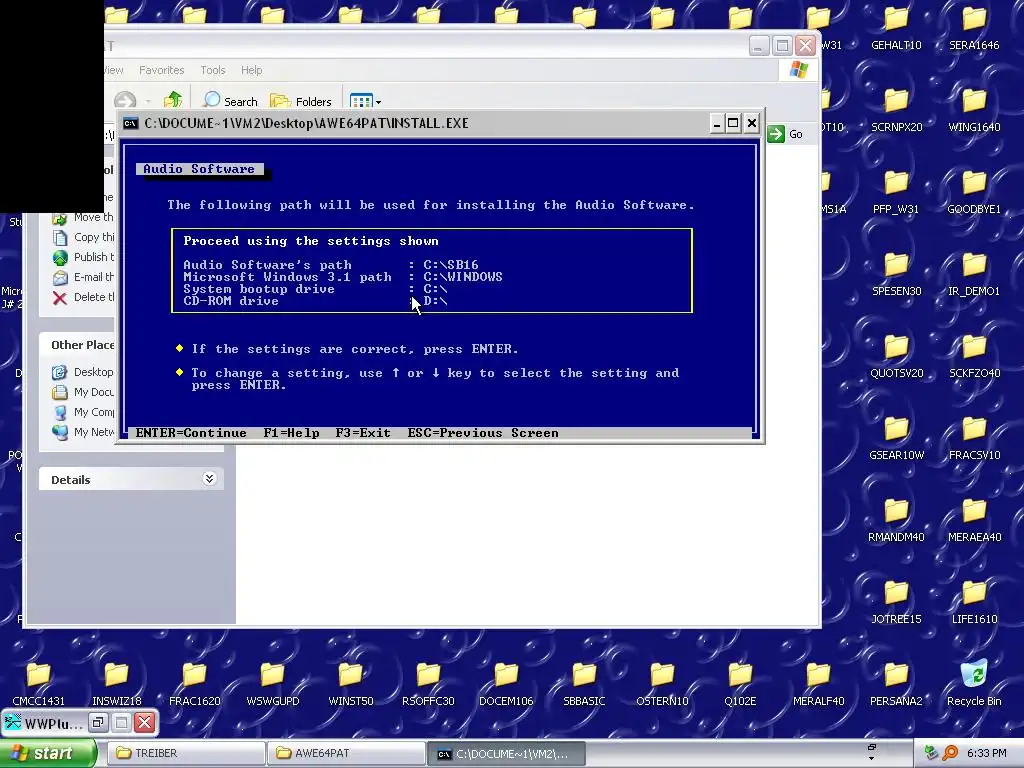1024x768 pixels.
Task: Open the WINST50 desktop folder
Action: 351,684
